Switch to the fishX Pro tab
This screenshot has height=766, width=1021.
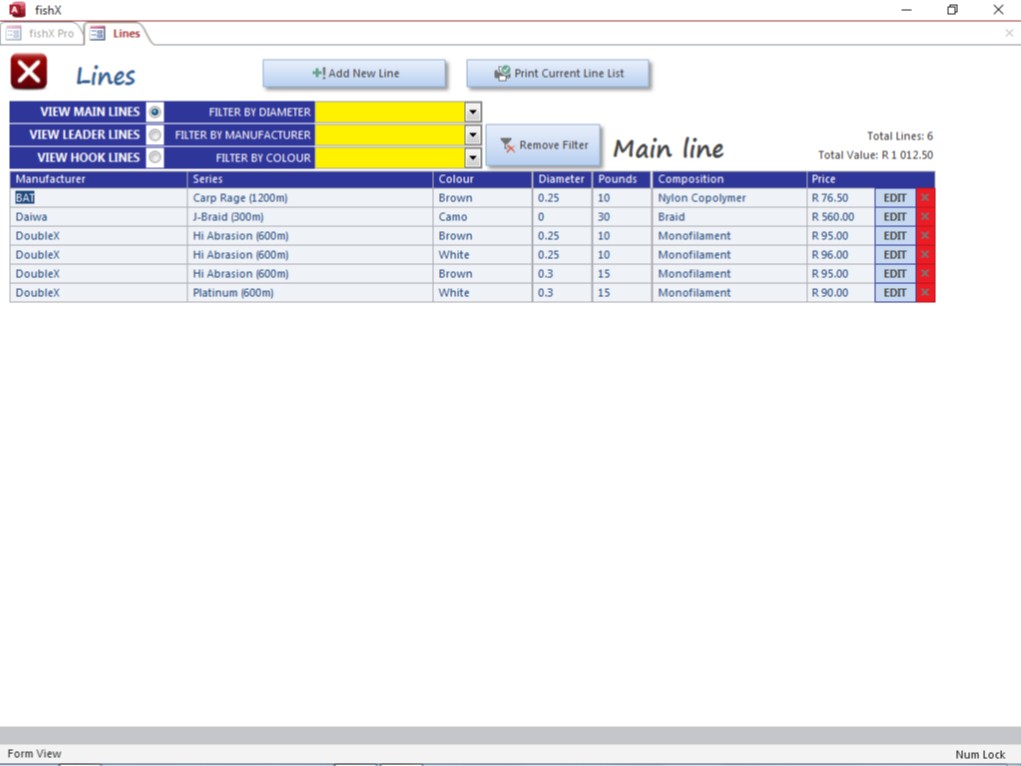(x=41, y=34)
